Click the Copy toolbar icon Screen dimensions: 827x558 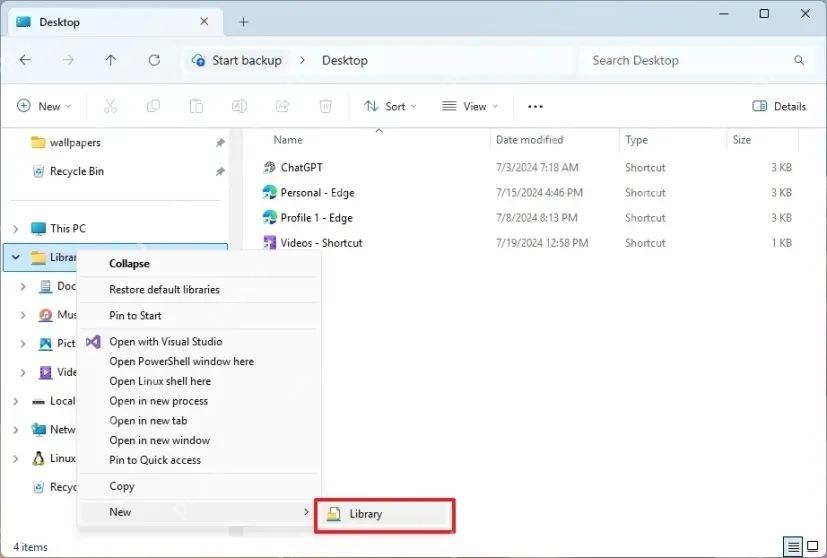point(153,107)
